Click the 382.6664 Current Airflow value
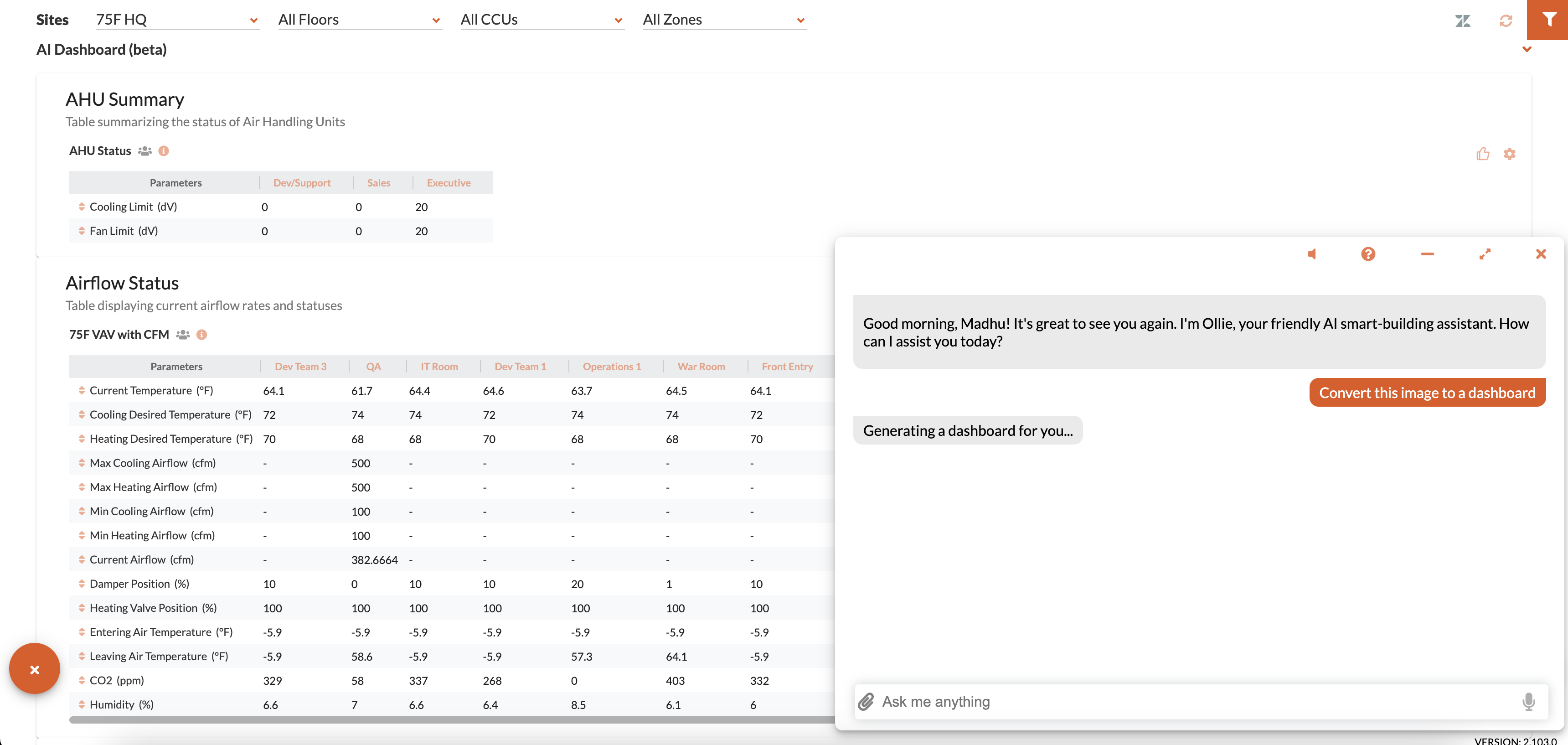Viewport: 1568px width, 745px height. pos(374,561)
